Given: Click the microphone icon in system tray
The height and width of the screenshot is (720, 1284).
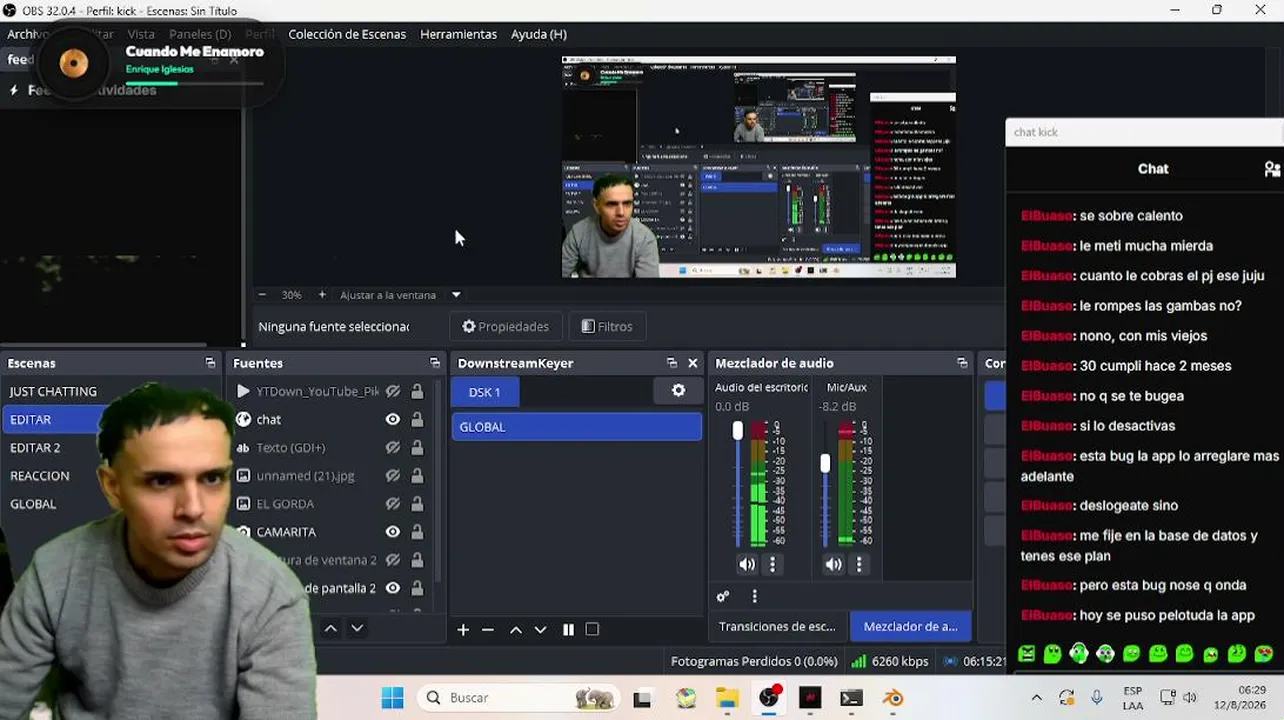Looking at the screenshot, I should (x=1097, y=698).
